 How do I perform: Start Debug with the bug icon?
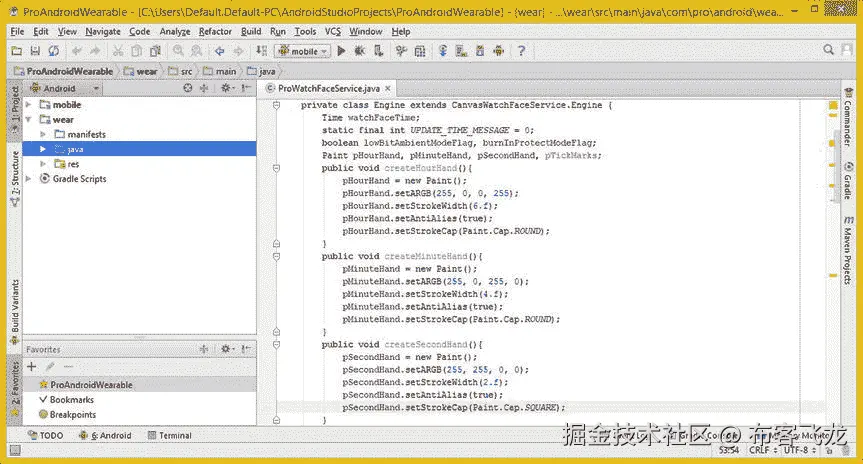[x=359, y=51]
